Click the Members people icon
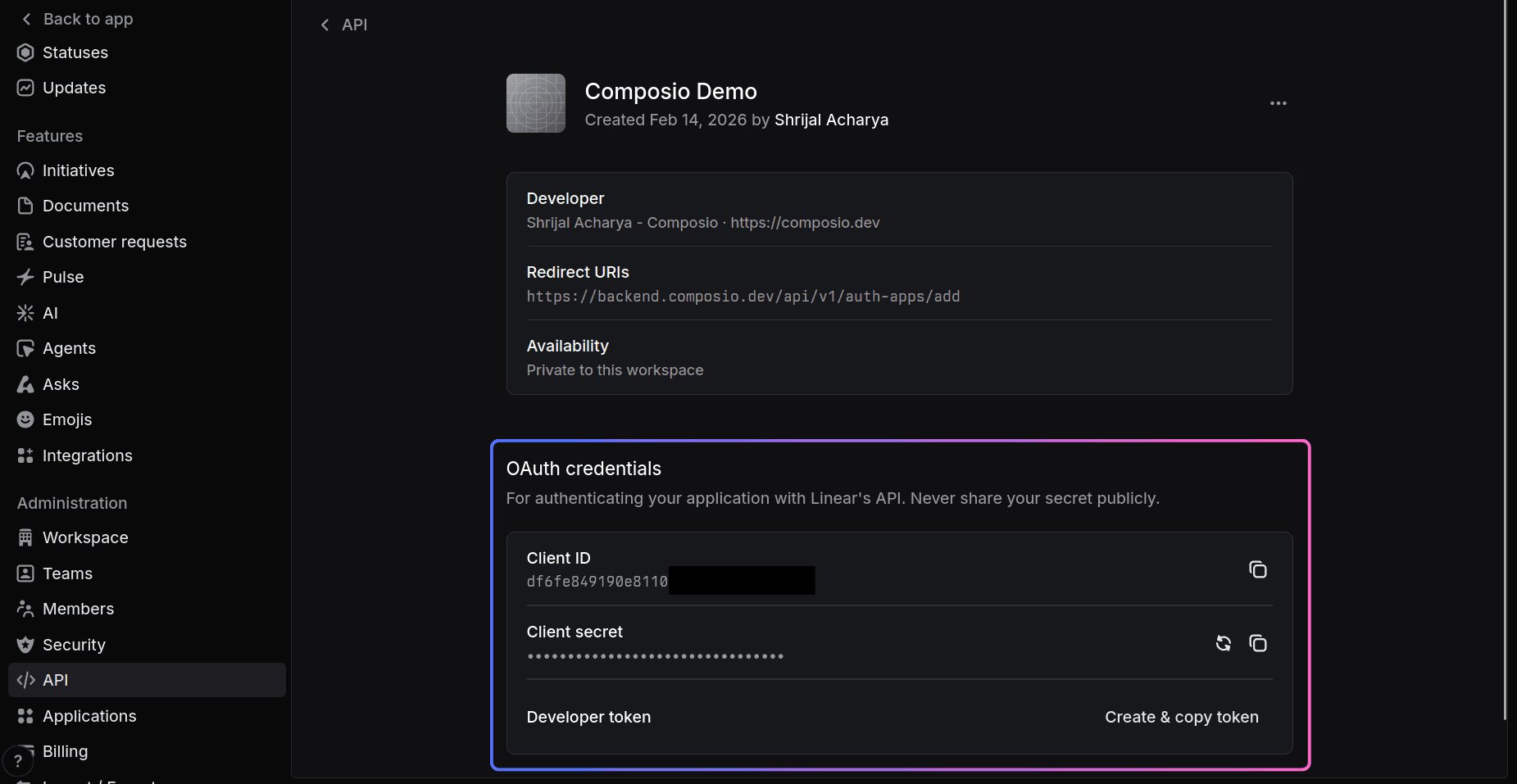The image size is (1517, 784). coord(25,609)
